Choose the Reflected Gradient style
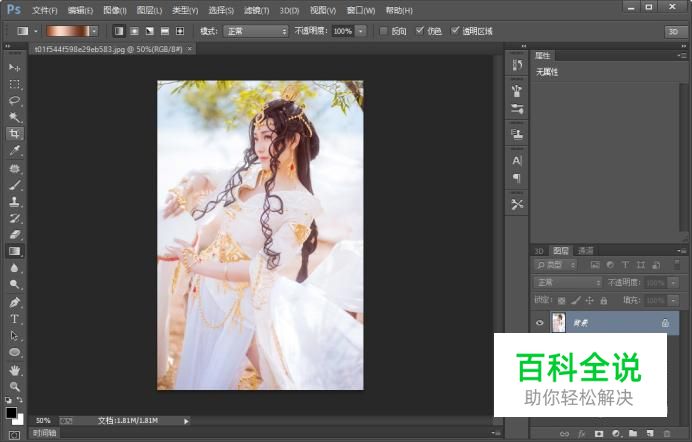The image size is (692, 442). click(x=165, y=31)
